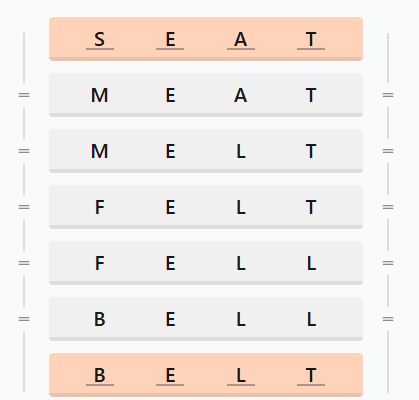The height and width of the screenshot is (400, 419).
Task: Click the left reorder handle beside FELL
Action: tap(24, 263)
